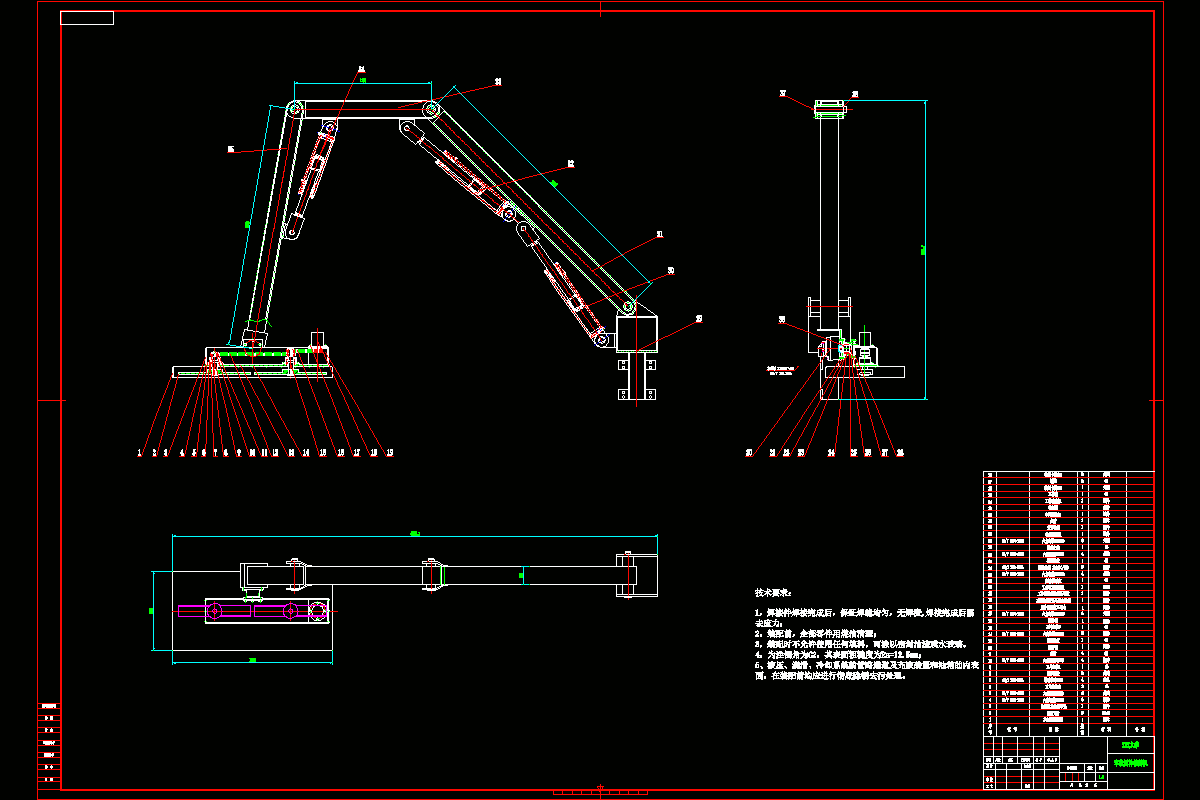This screenshot has width=1200, height=800.
Task: Select part balloon number 9
Action: pyautogui.click(x=239, y=453)
